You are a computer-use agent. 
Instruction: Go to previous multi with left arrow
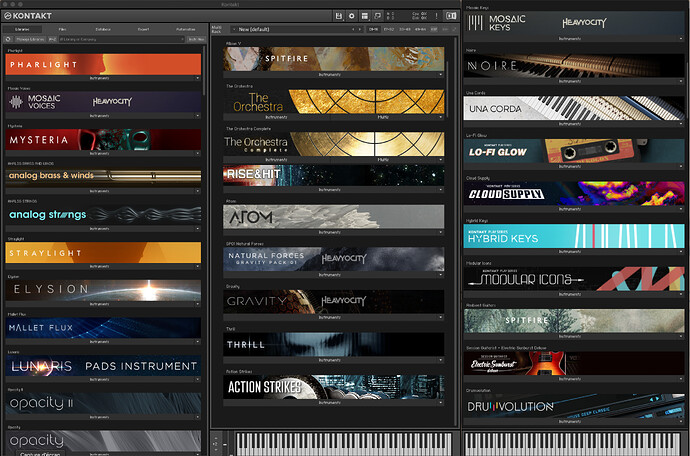coord(352,29)
